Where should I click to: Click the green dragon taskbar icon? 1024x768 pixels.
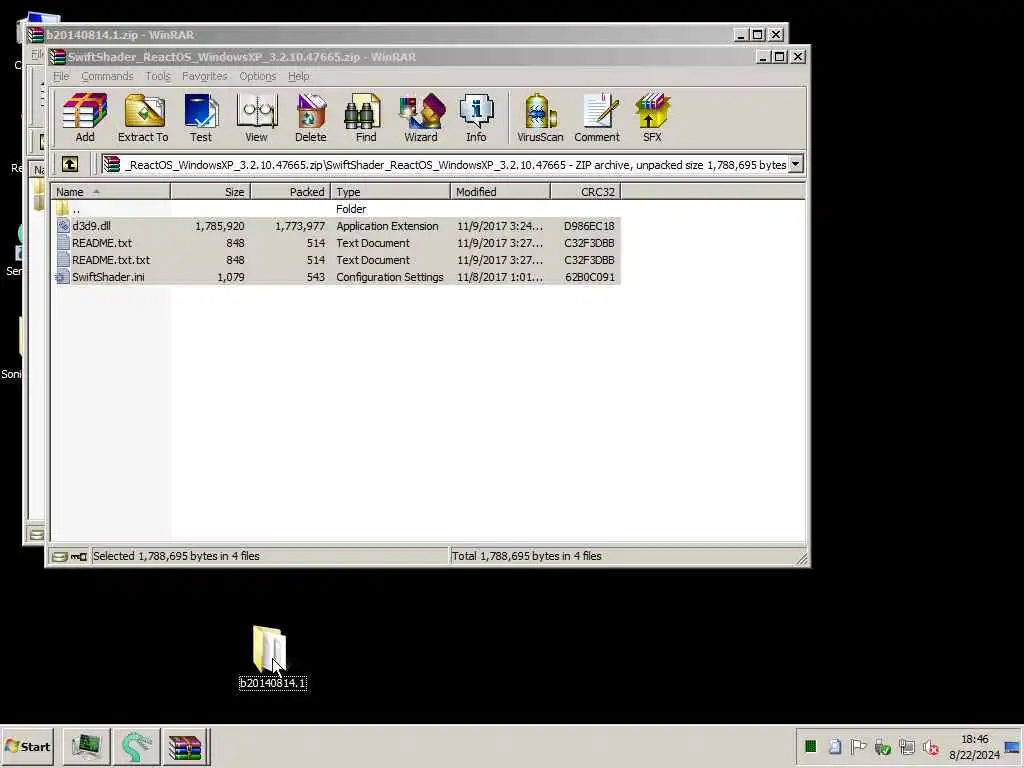pos(136,746)
